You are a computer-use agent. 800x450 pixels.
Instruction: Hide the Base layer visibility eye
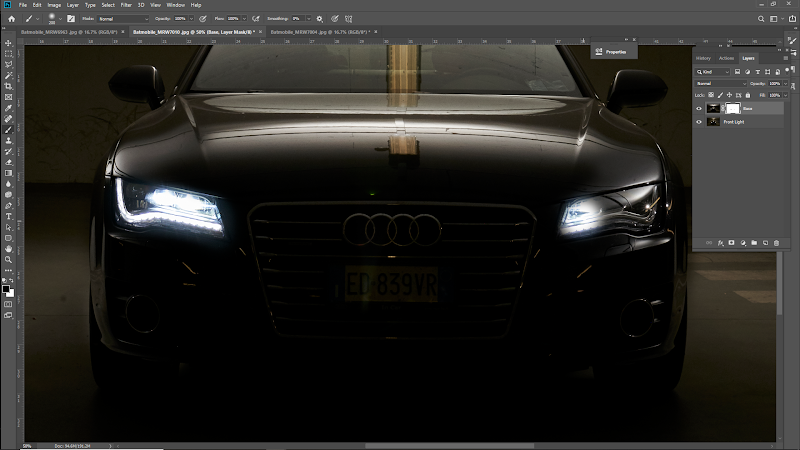tap(699, 108)
